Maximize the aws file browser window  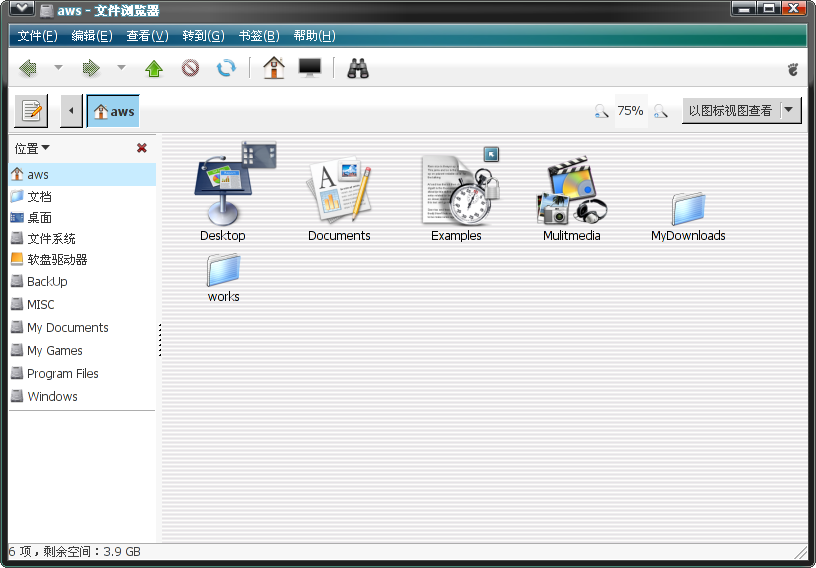769,8
